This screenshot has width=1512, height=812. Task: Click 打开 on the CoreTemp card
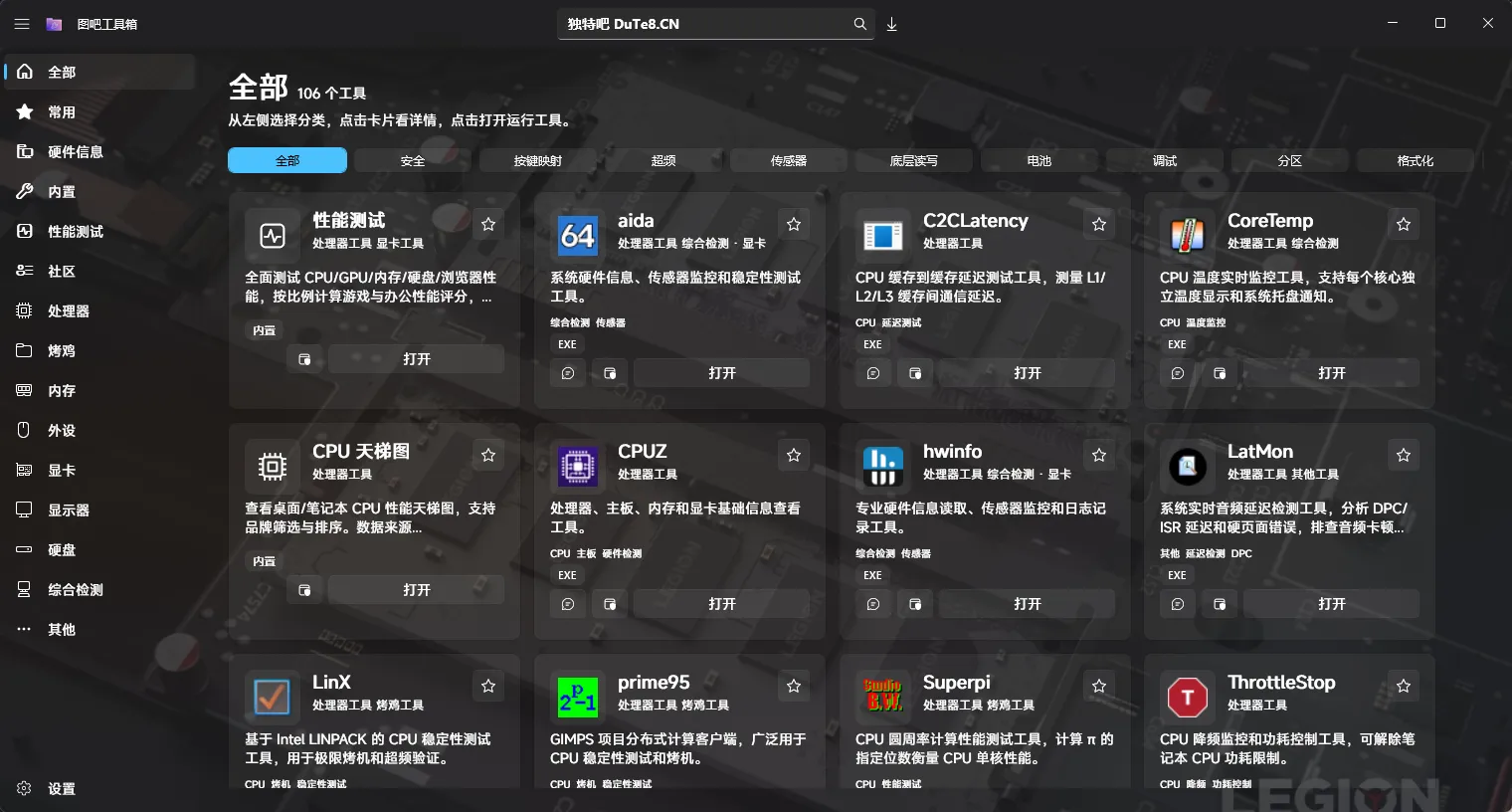click(x=1332, y=373)
